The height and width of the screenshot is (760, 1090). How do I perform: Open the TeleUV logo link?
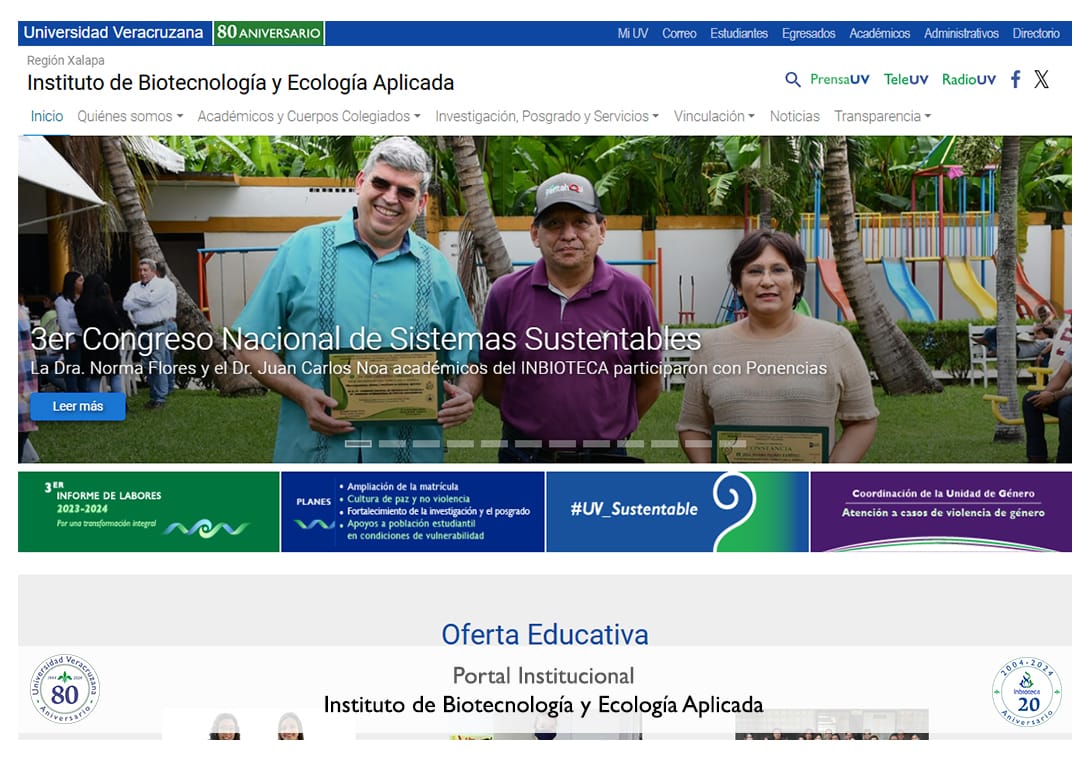tap(906, 79)
